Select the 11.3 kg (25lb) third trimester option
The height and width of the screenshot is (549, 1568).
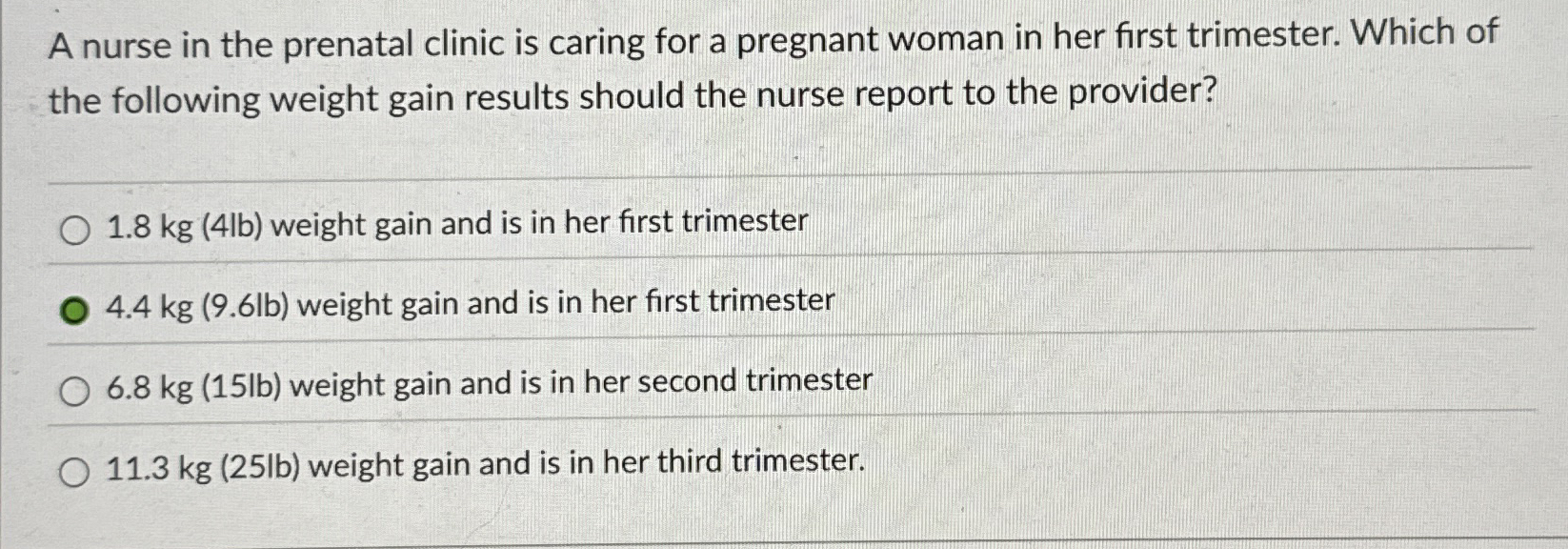[x=72, y=469]
